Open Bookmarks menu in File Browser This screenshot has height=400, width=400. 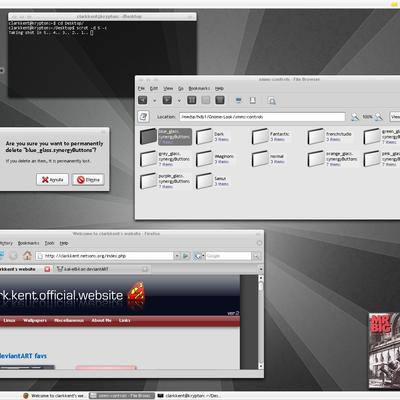tap(199, 88)
